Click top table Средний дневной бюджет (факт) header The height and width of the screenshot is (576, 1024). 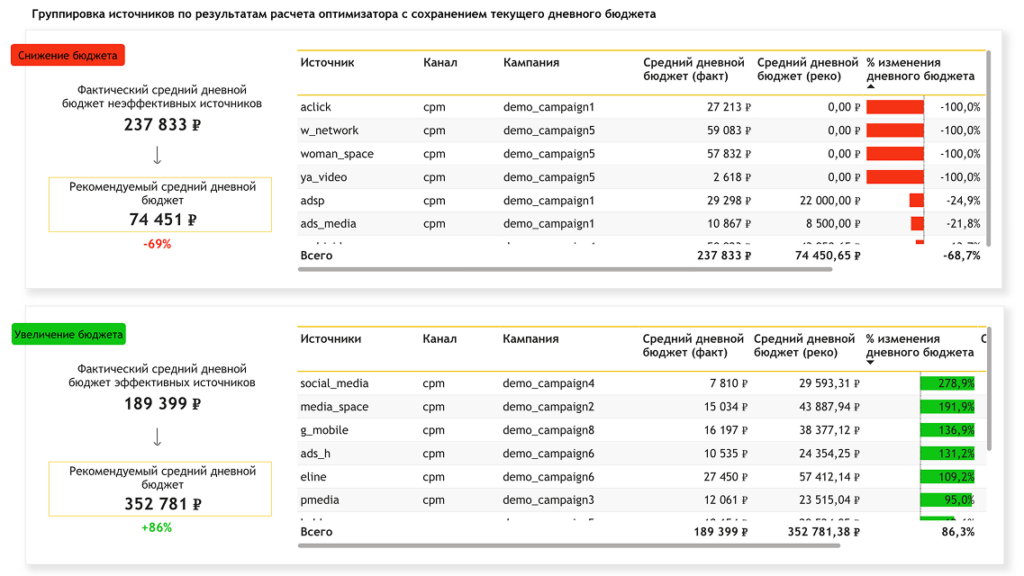[x=693, y=69]
